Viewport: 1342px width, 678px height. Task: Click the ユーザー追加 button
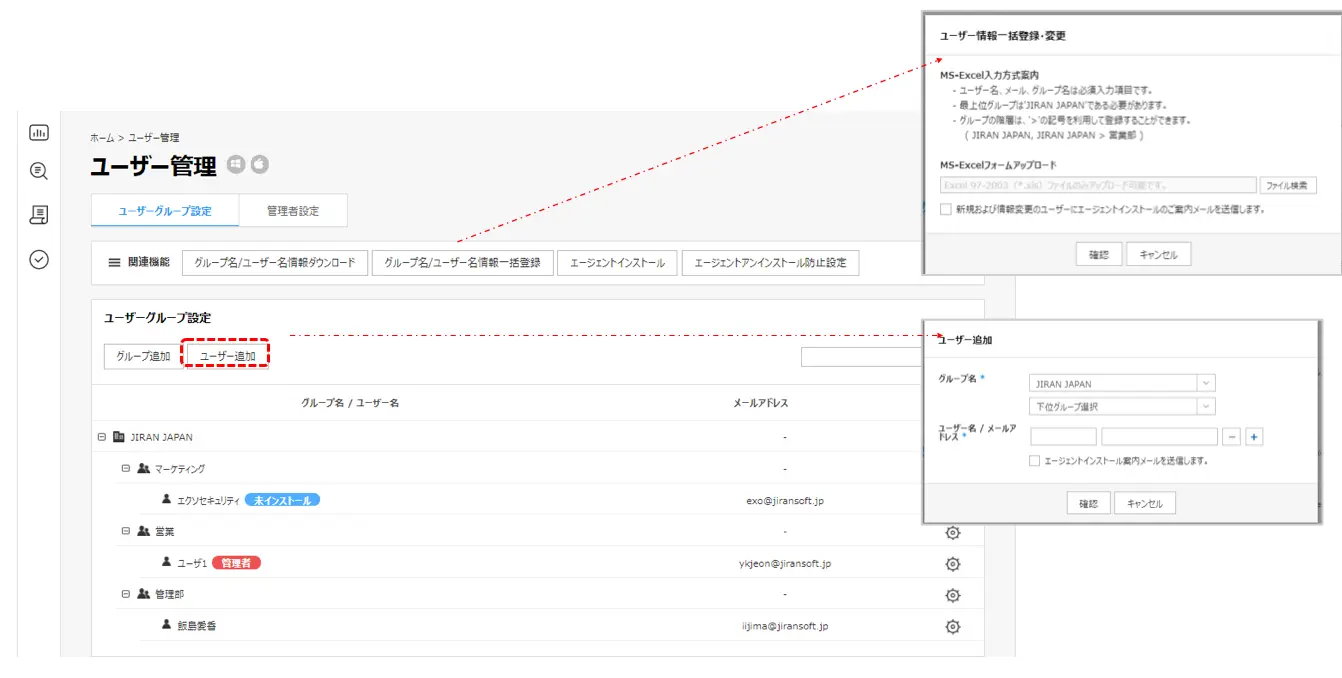[x=227, y=357]
